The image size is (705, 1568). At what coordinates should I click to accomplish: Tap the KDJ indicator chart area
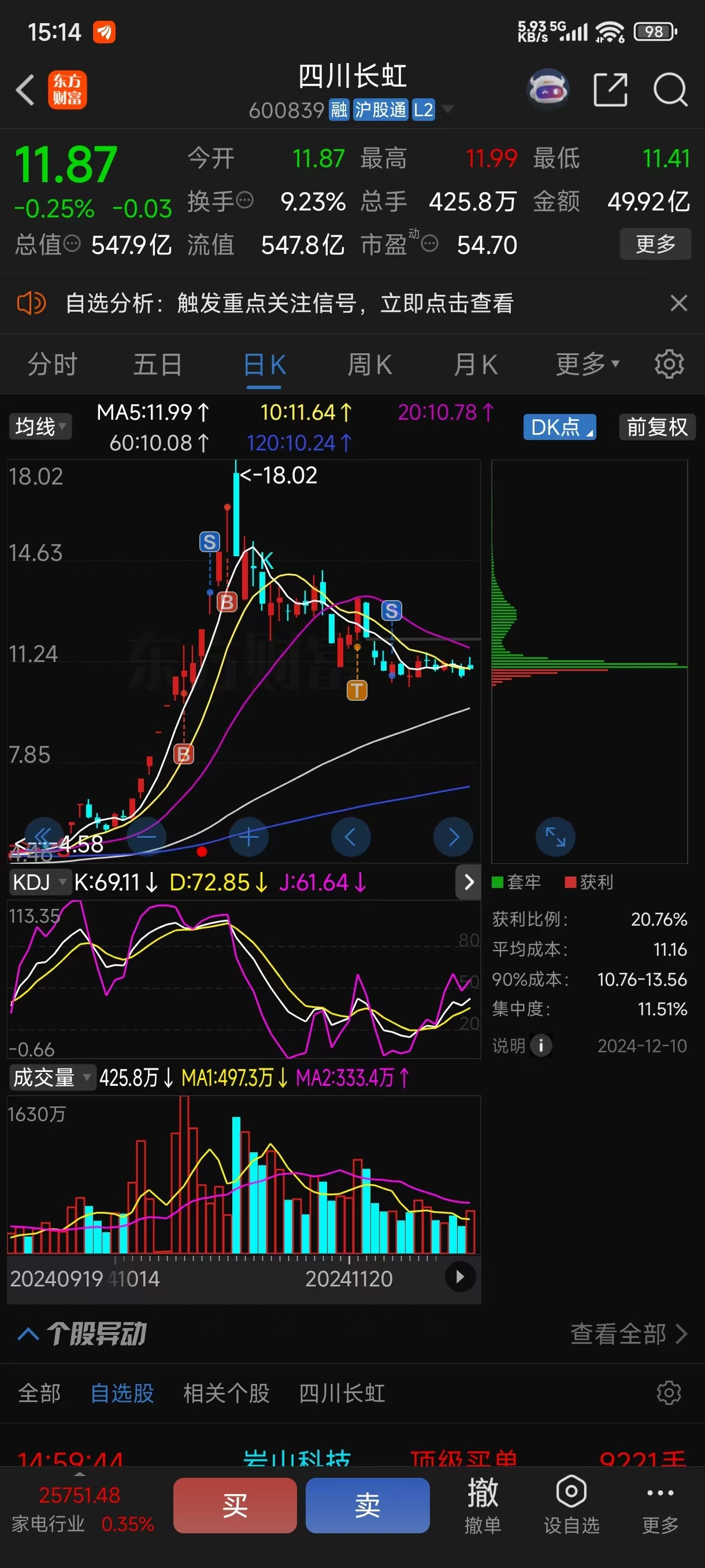[244, 979]
